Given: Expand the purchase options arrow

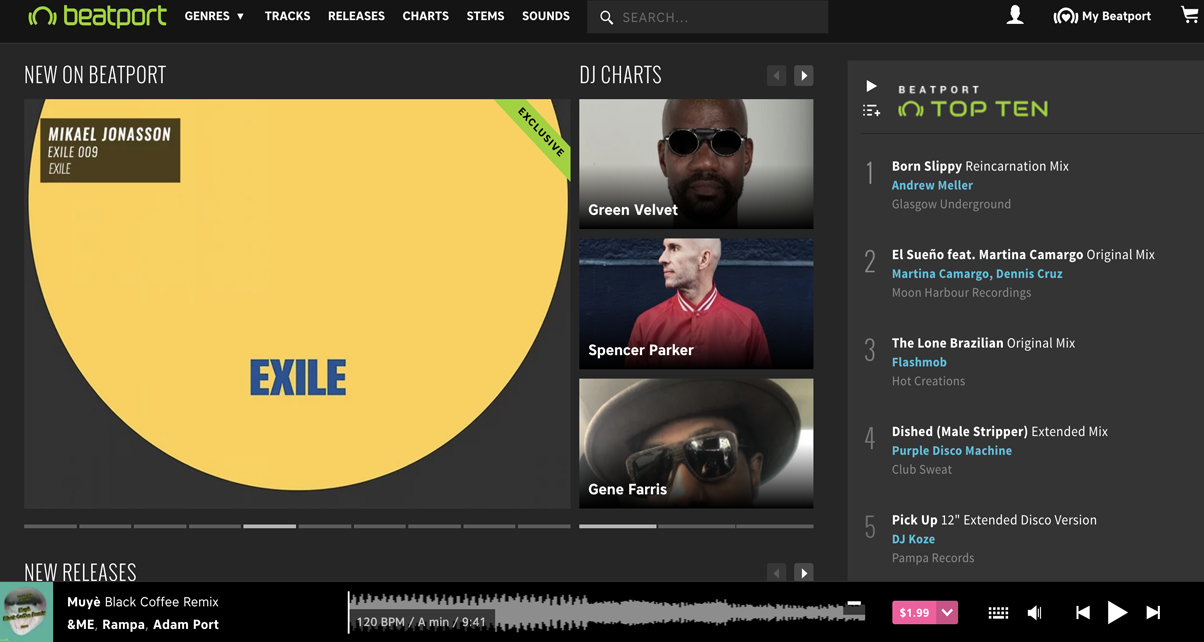Looking at the screenshot, I should [948, 613].
